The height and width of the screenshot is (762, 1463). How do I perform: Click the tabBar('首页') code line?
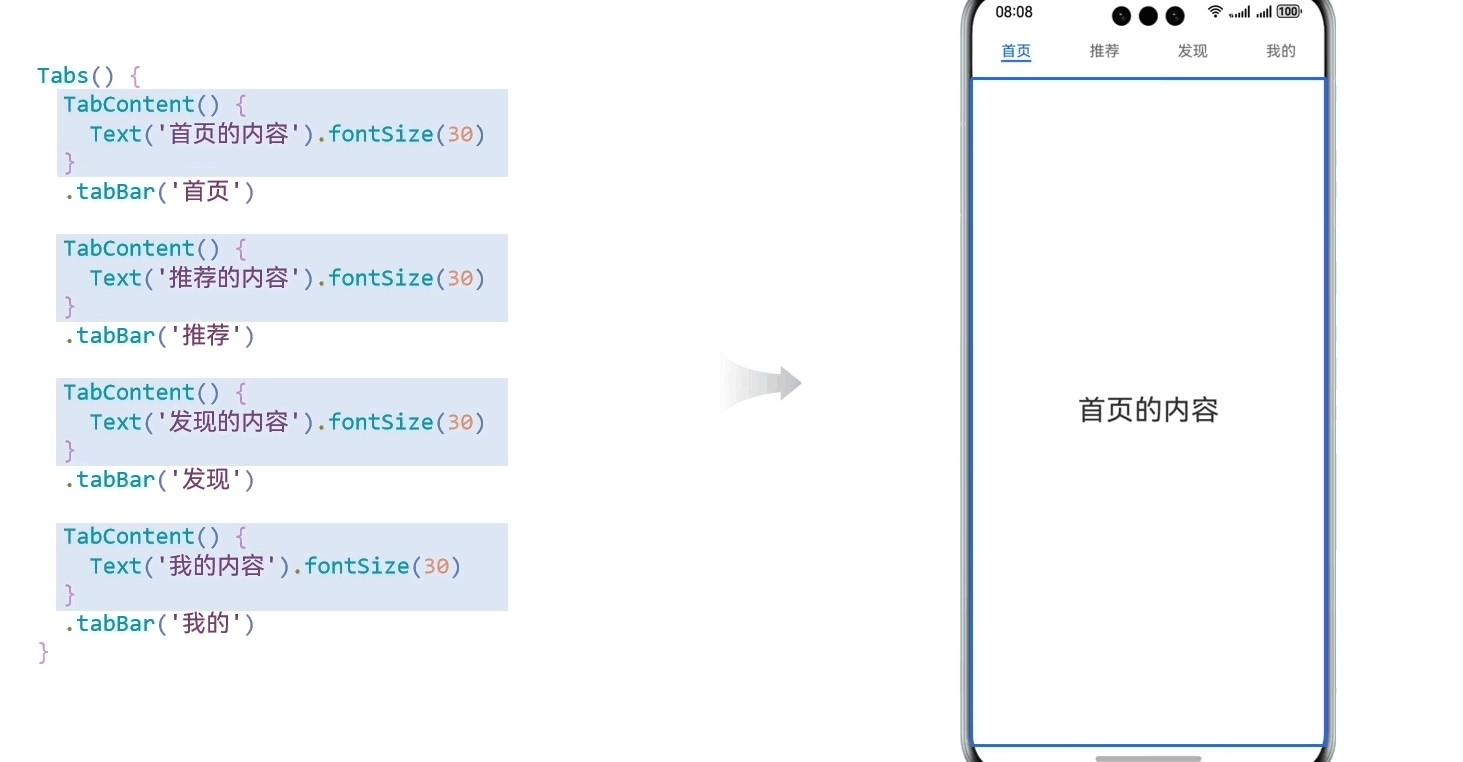[x=160, y=191]
